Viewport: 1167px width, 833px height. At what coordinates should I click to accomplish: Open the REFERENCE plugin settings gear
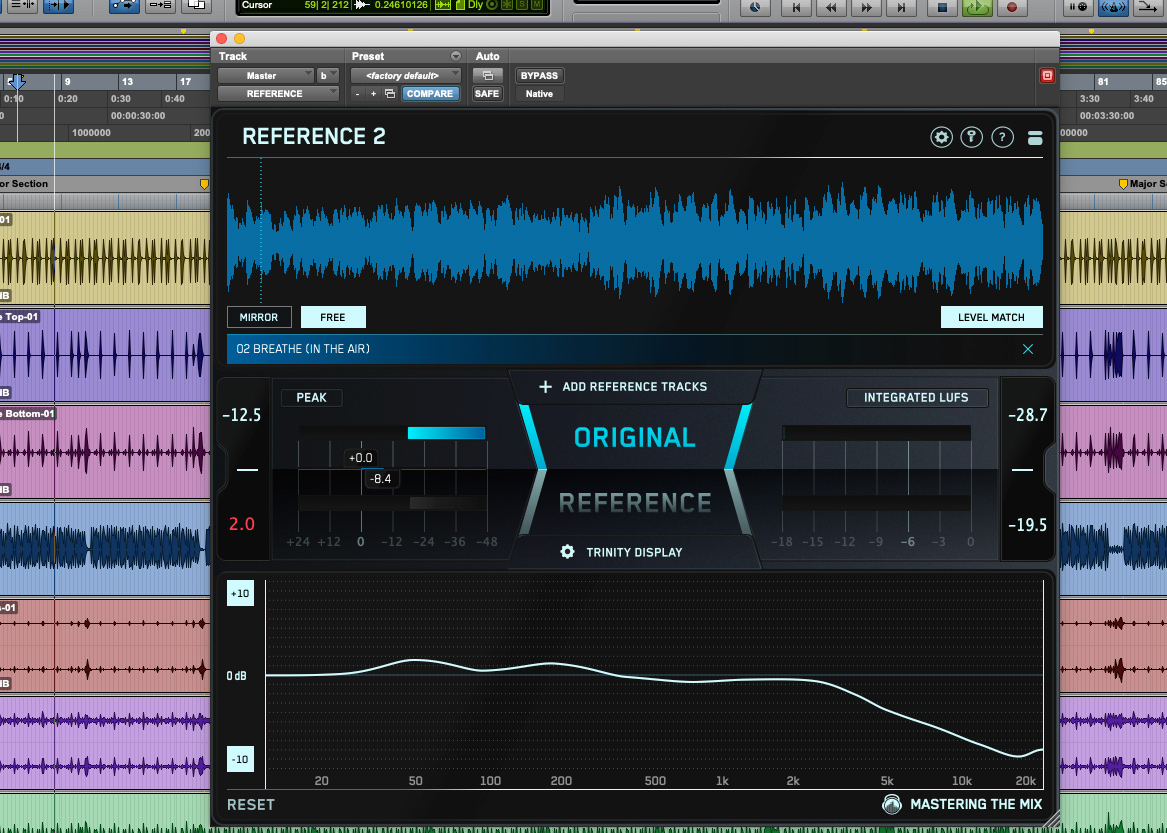coord(941,138)
